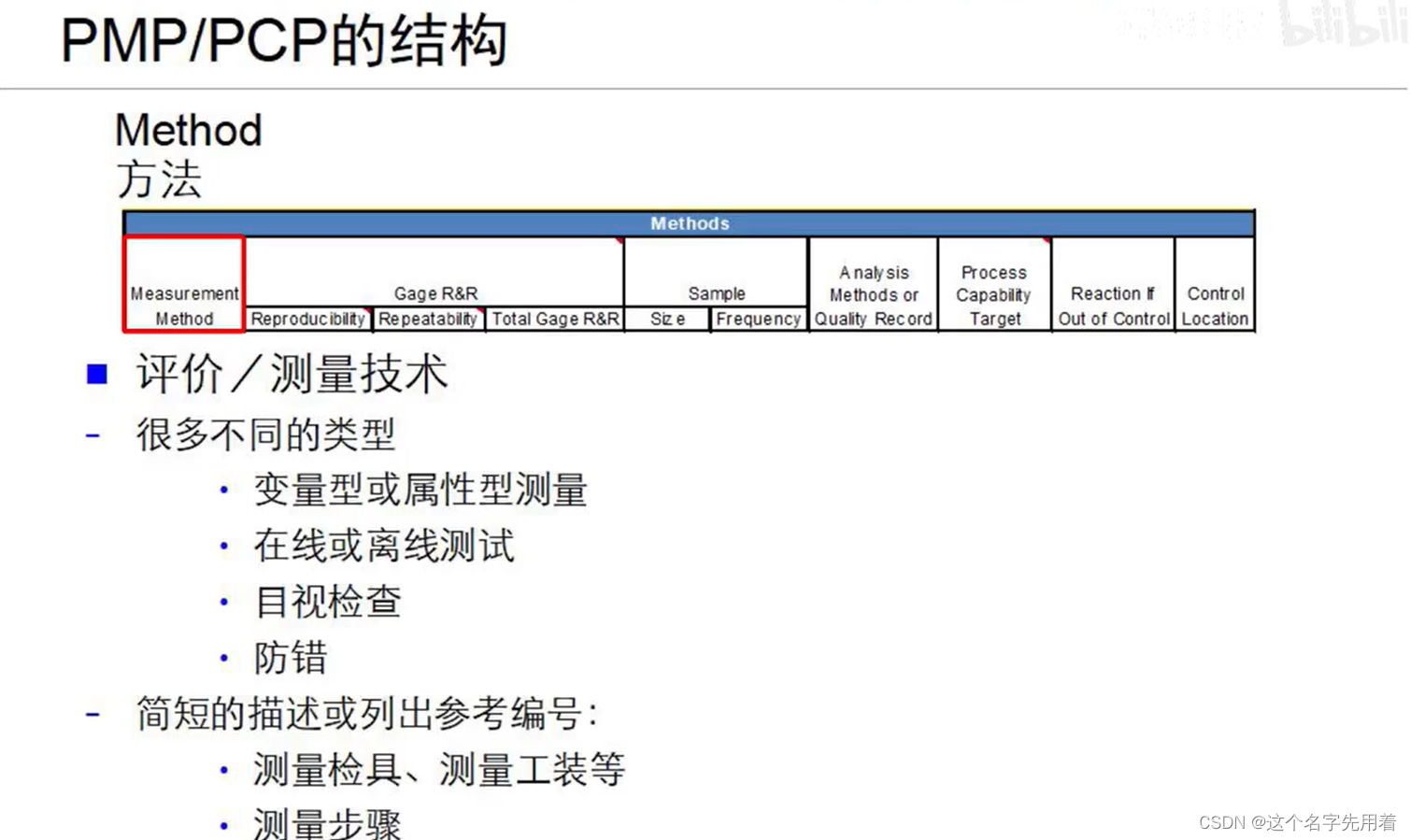Screen dimensions: 1411x840
Task: Click the bullet dot beside 目视检查
Action: click(224, 601)
